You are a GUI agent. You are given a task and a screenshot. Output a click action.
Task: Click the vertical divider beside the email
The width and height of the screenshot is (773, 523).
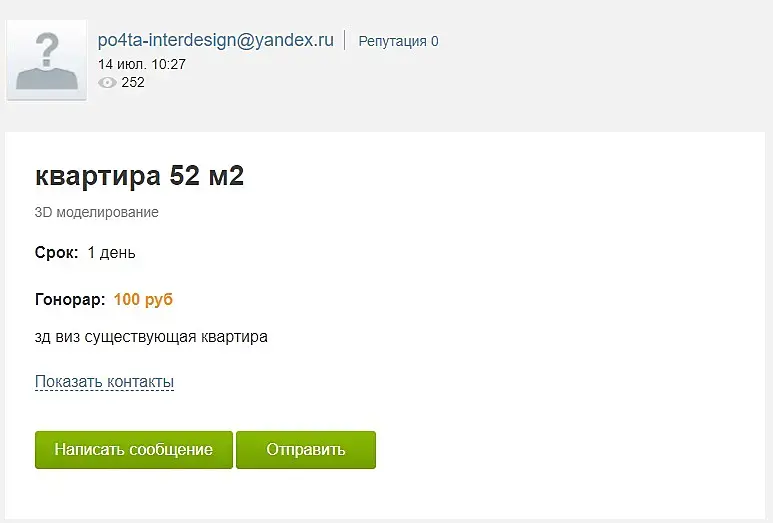click(345, 41)
